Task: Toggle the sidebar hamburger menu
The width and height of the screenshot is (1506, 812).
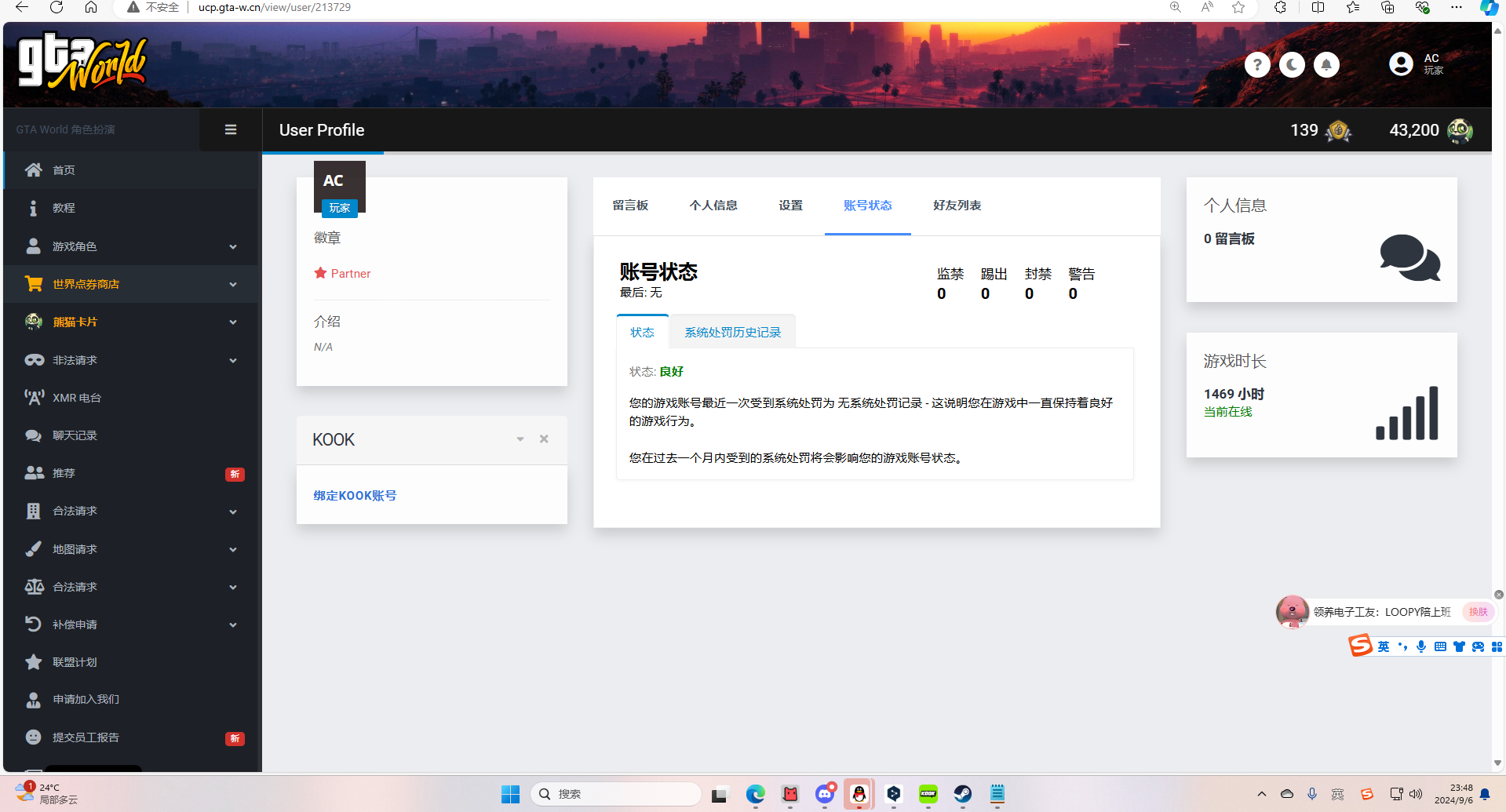Action: tap(231, 129)
